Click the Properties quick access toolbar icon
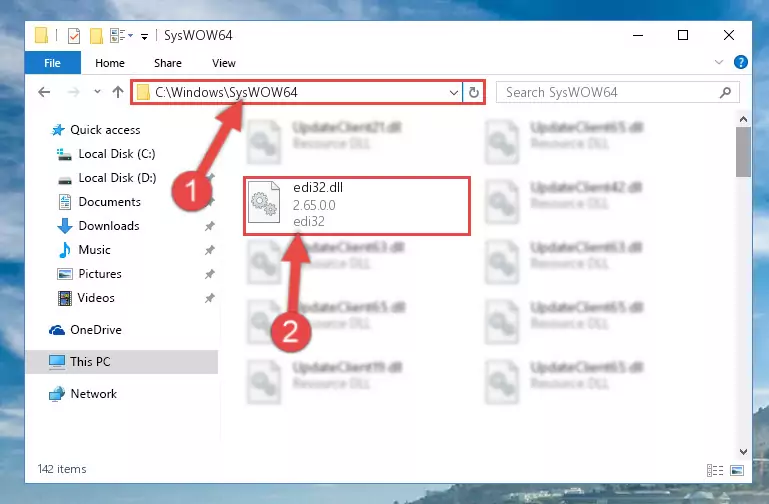Viewport: 769px width, 504px height. click(74, 35)
